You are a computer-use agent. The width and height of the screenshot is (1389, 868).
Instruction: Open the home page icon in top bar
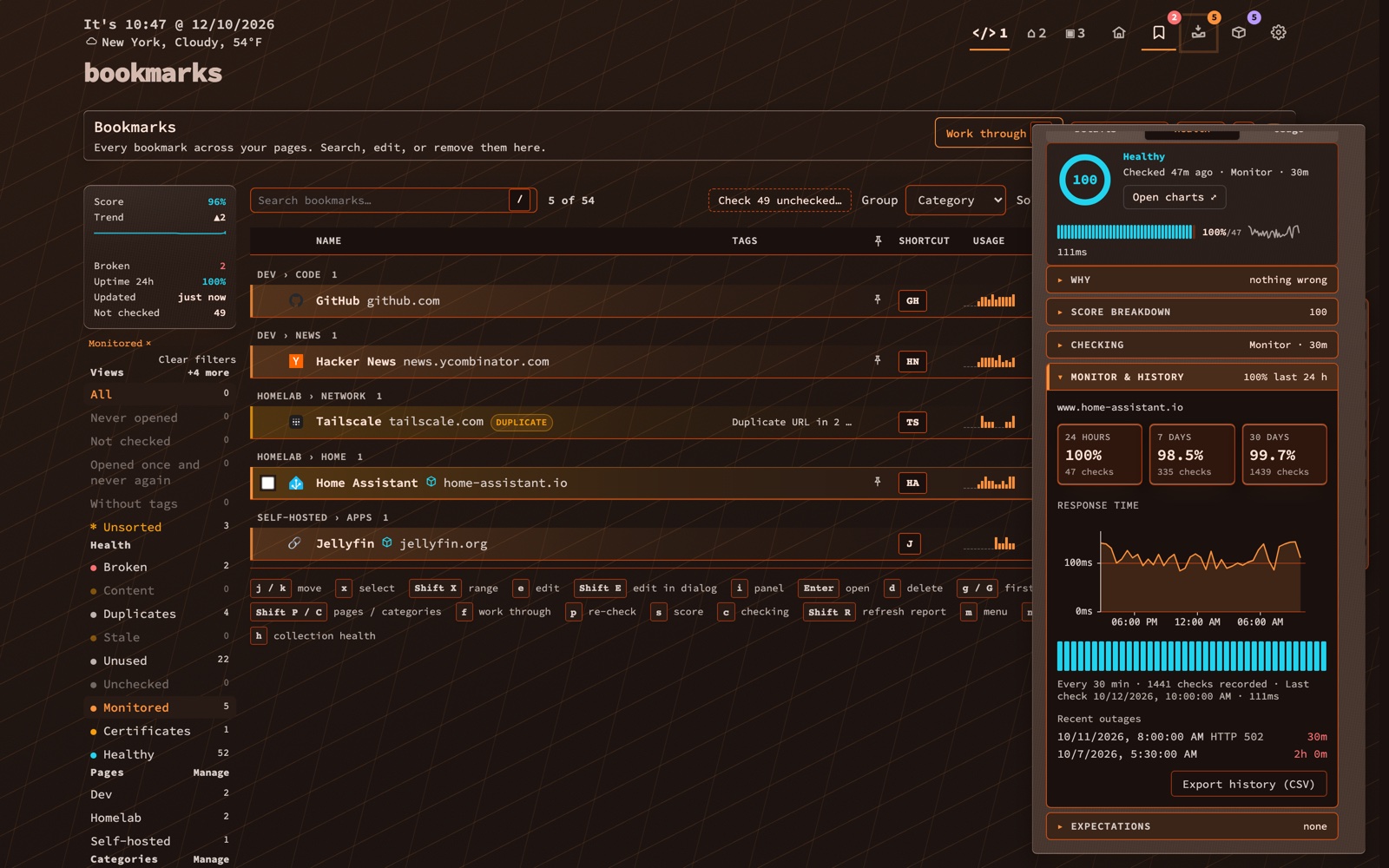coord(1119,33)
